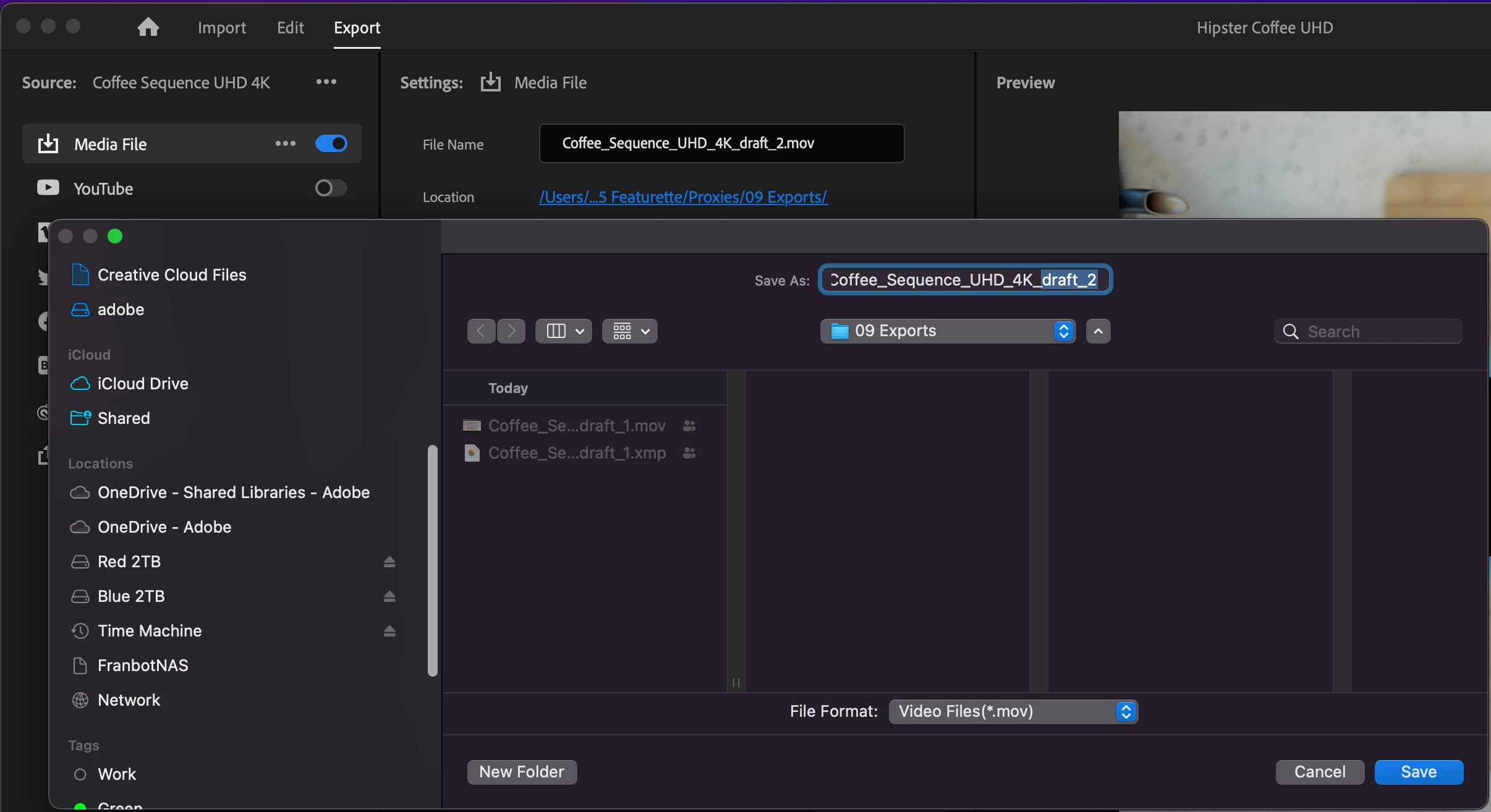This screenshot has width=1491, height=812.
Task: Click the sidebar scrollbar in save dialog
Action: coord(433,560)
